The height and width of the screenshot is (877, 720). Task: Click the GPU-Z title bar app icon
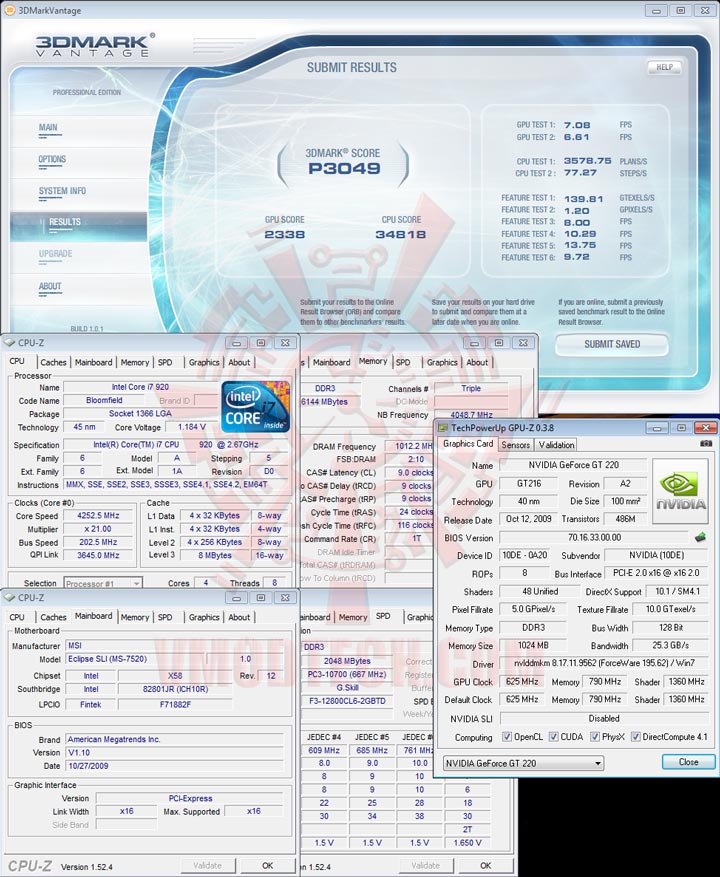pos(443,428)
